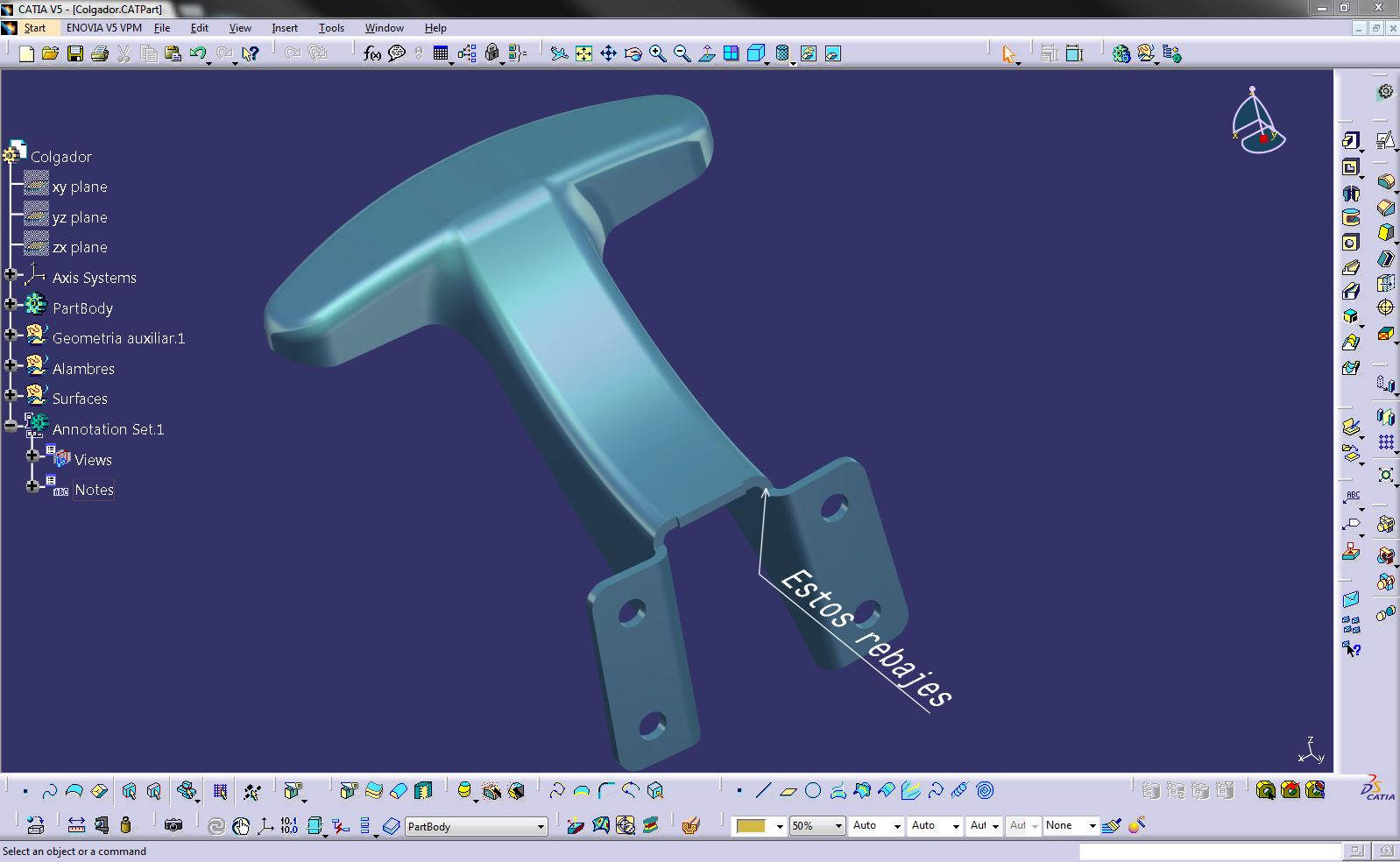Open the Insert menu
This screenshot has height=862, width=1400.
285,28
